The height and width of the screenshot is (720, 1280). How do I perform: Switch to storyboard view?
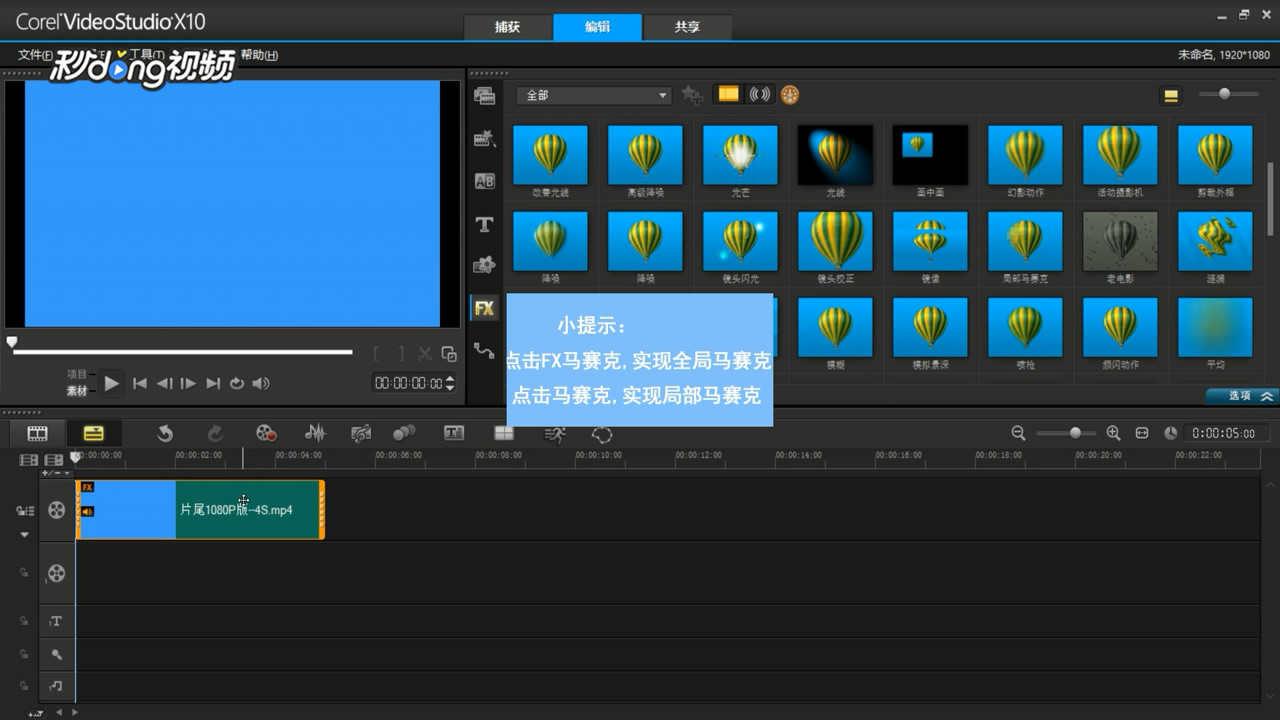pyautogui.click(x=37, y=433)
